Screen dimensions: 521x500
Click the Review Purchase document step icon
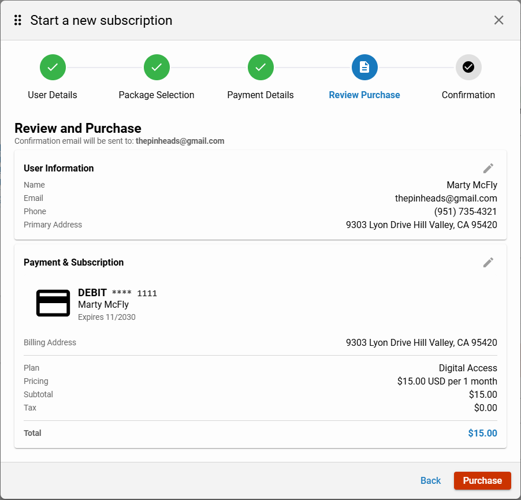(364, 67)
